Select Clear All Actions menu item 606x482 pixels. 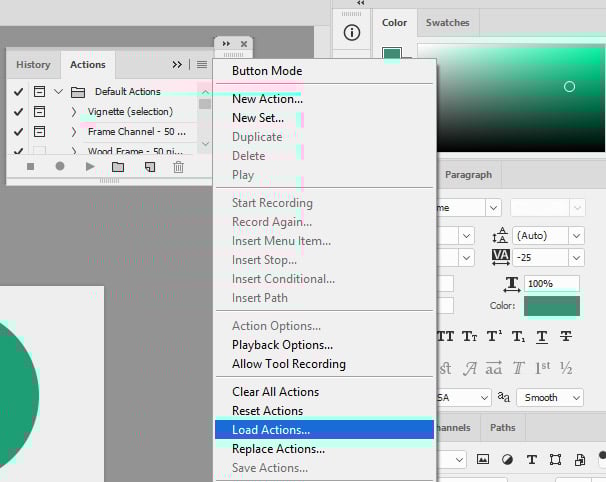coord(276,392)
